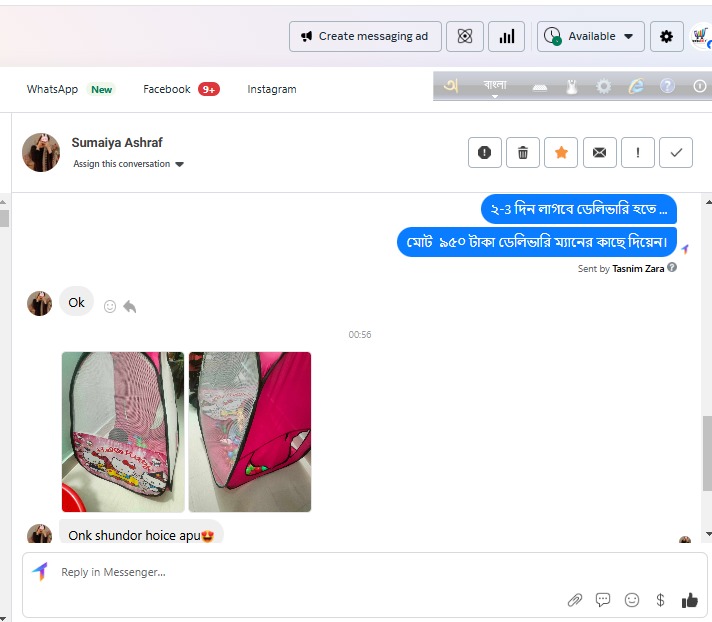Open saved replies speech bubble icon
The width and height of the screenshot is (712, 622).
coord(603,600)
